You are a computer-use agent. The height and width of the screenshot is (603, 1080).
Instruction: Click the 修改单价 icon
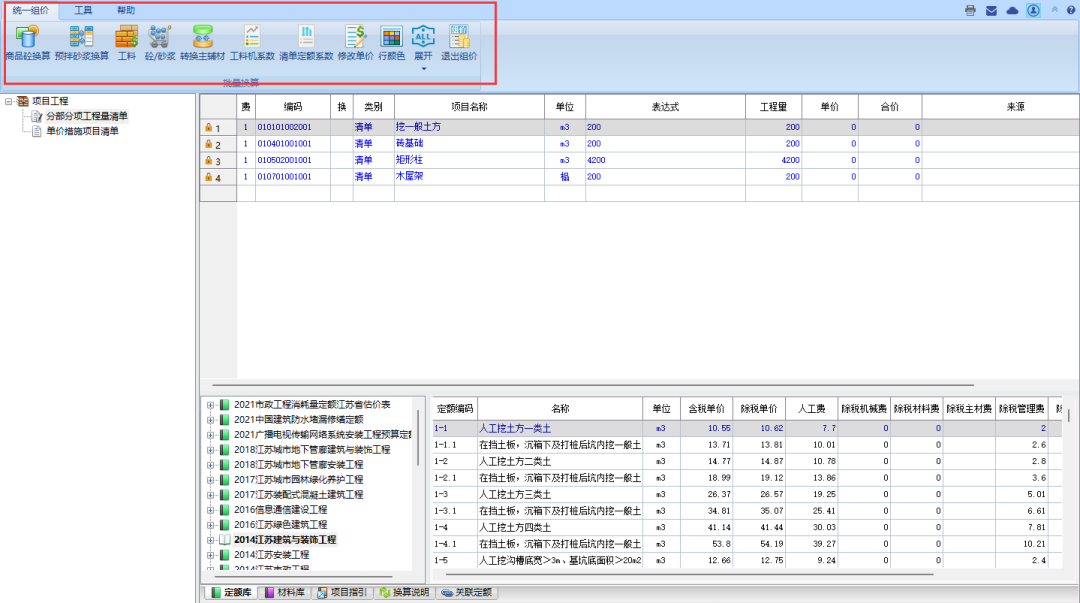[355, 38]
